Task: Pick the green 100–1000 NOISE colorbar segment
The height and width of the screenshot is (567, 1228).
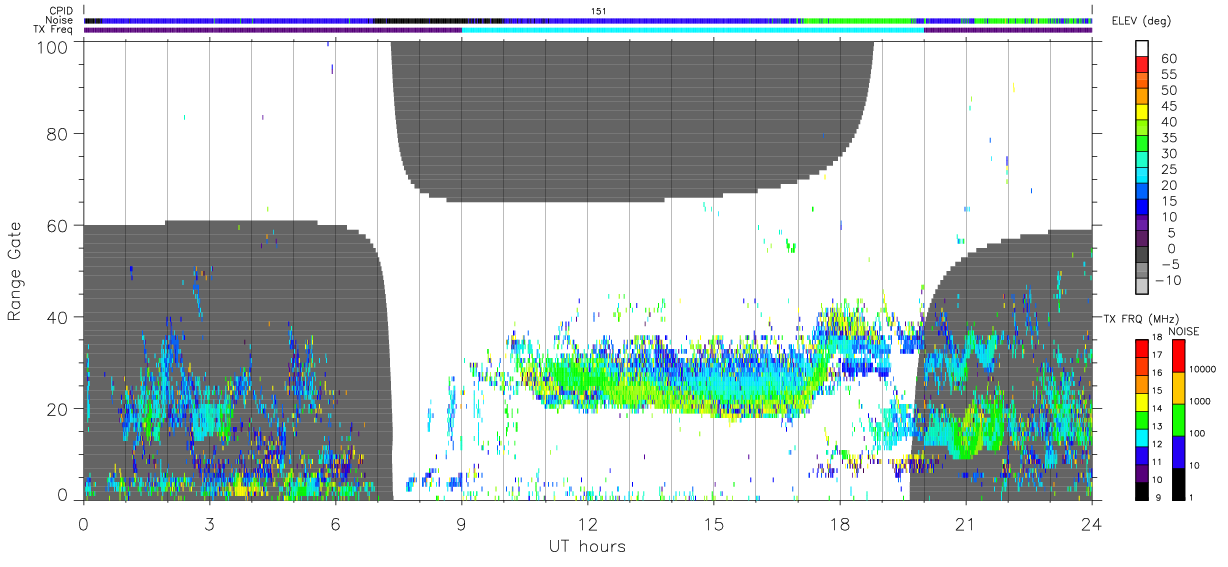Action: 1180,419
